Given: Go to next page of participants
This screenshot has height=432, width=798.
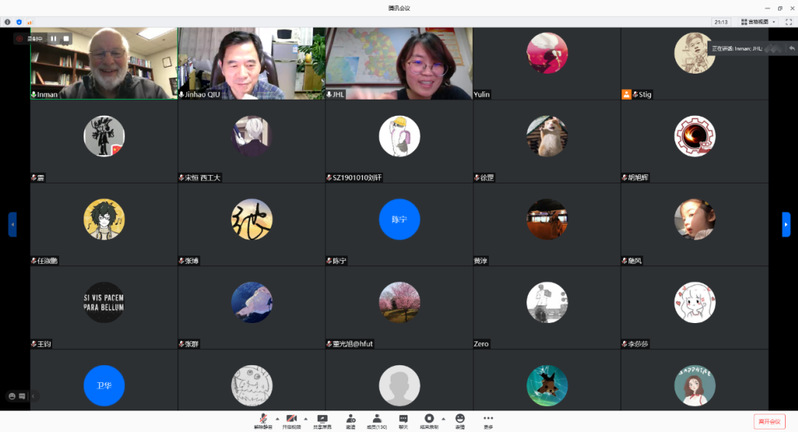Looking at the screenshot, I should (x=786, y=224).
